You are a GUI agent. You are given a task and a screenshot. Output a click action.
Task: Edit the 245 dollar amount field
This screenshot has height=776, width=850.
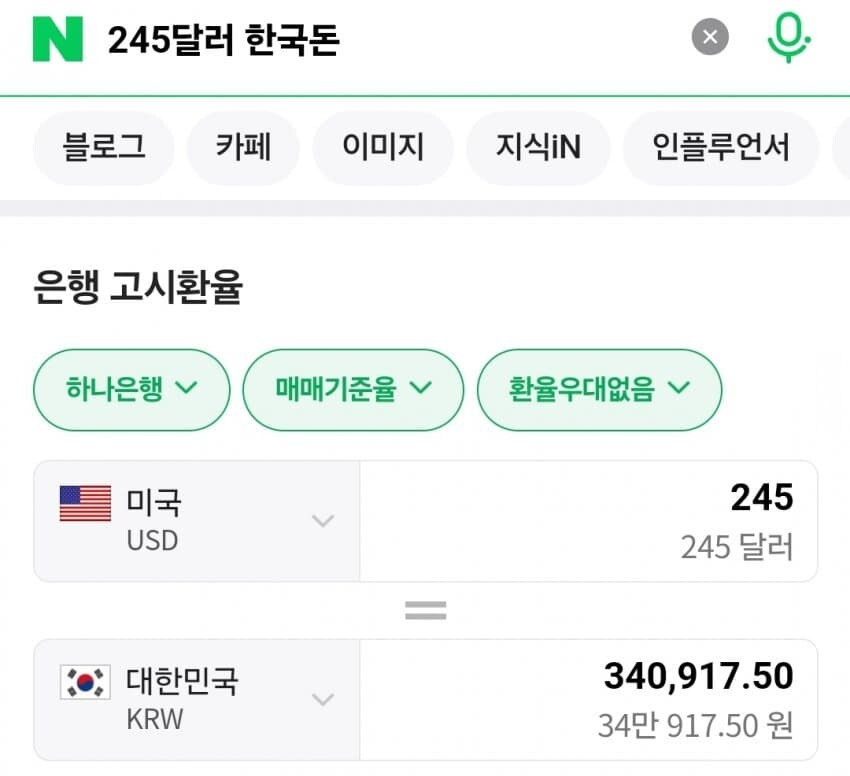pos(588,520)
